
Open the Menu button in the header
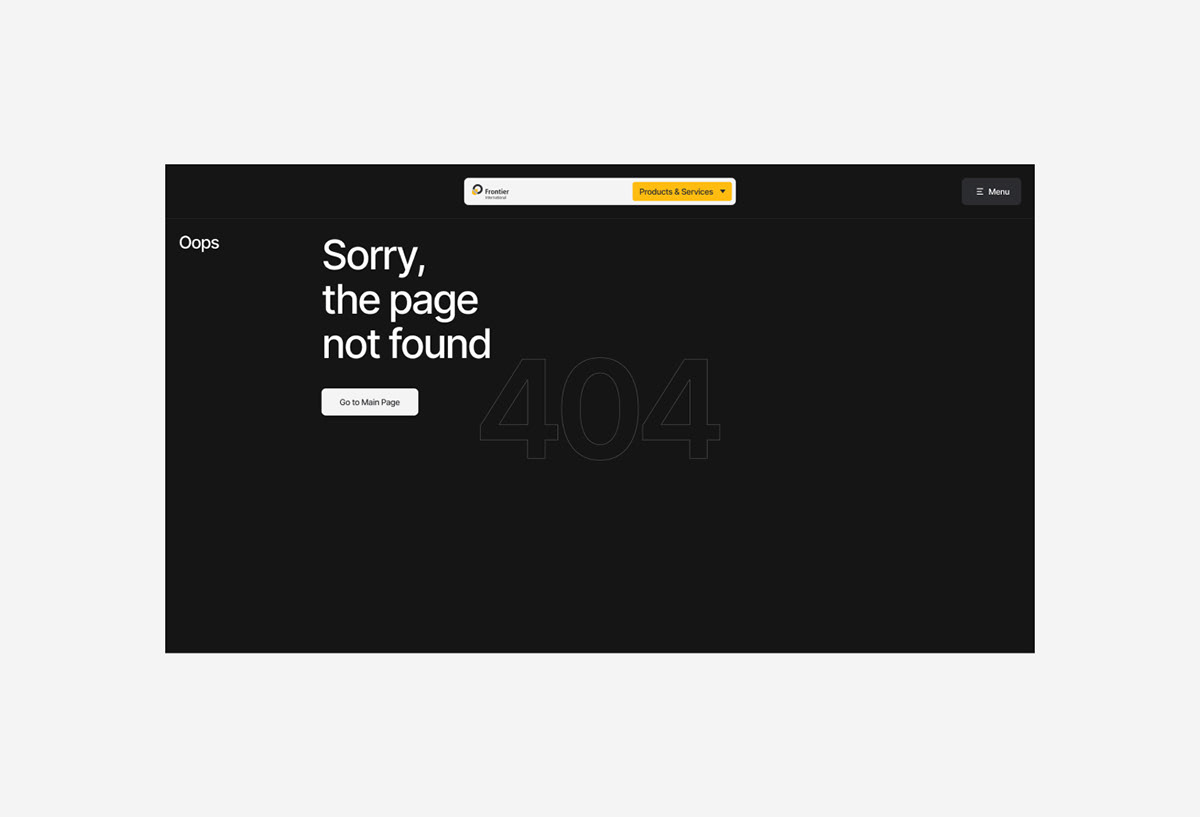click(991, 192)
